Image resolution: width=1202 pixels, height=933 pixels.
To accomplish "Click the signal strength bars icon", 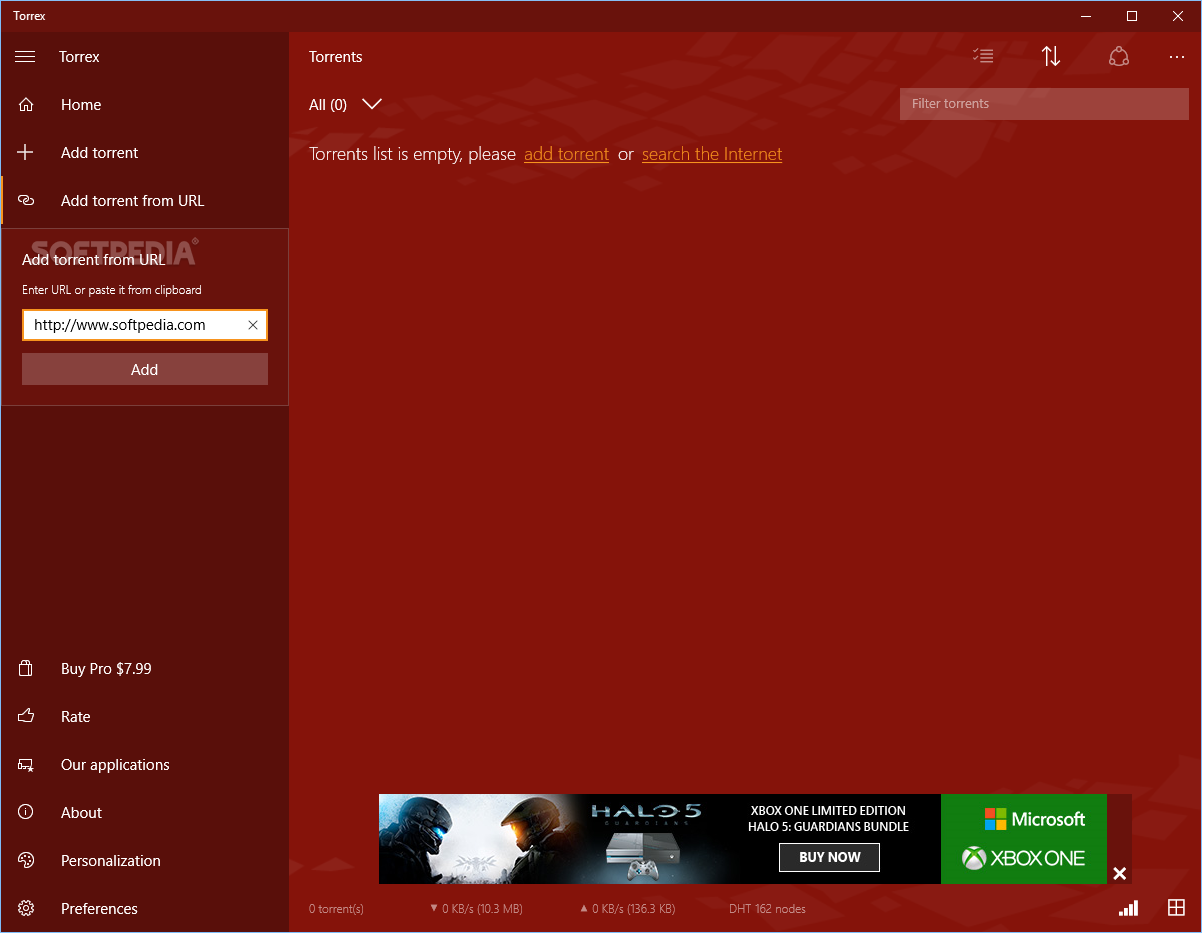I will click(x=1129, y=909).
